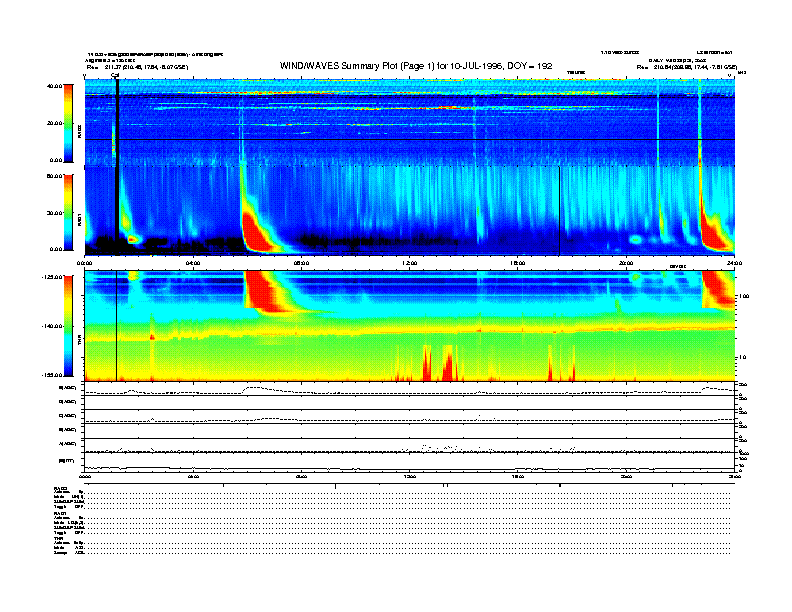Click the 08:00 tick label below RAD1 spectrogram
This screenshot has width=792, height=612.
click(301, 263)
